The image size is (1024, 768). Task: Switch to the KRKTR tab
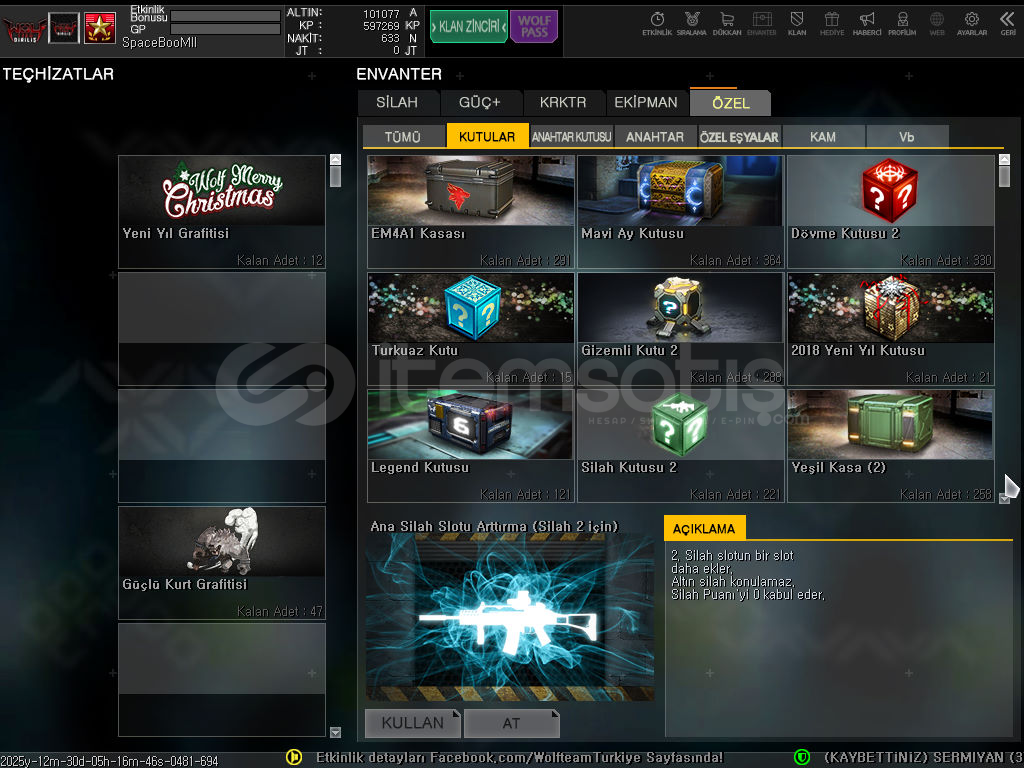pyautogui.click(x=563, y=103)
